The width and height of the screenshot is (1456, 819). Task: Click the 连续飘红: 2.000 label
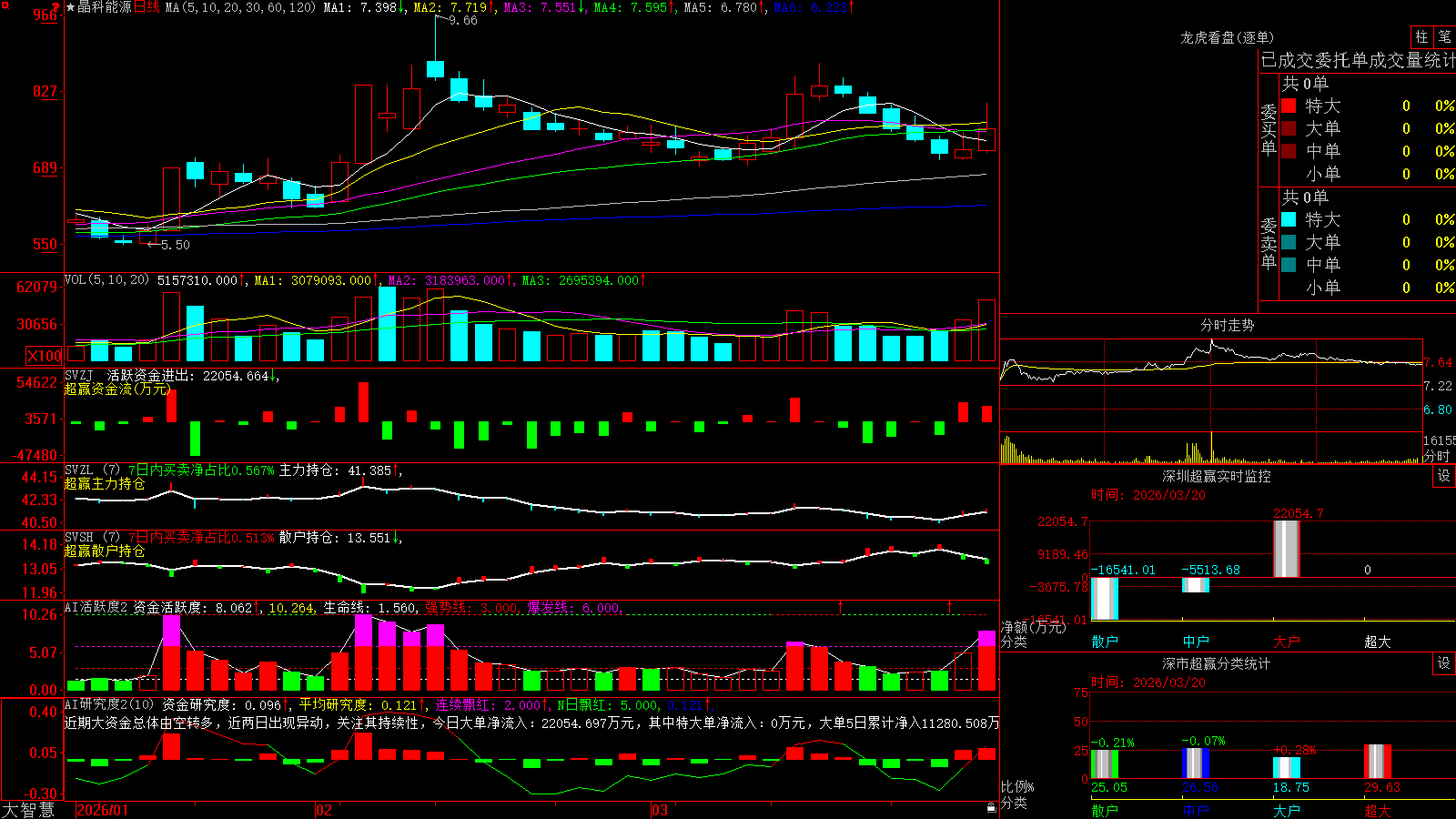pos(490,704)
